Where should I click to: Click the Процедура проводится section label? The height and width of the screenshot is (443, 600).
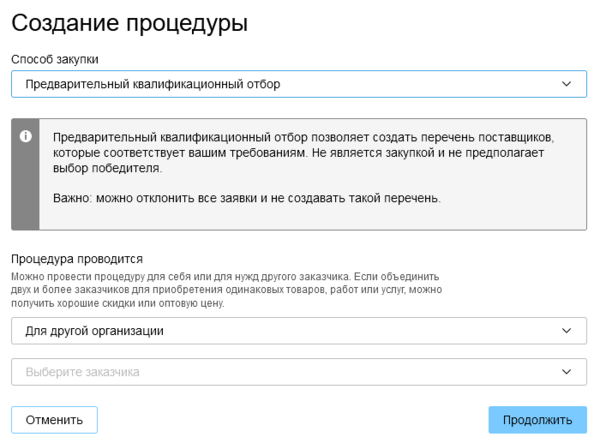pos(77,258)
